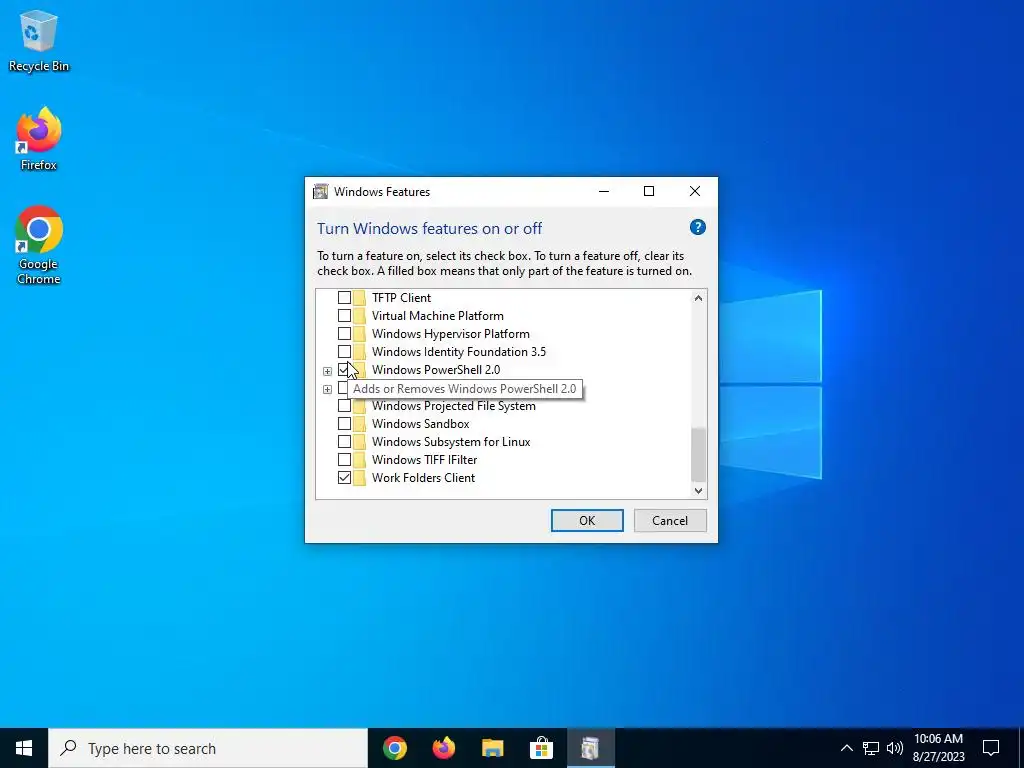Image resolution: width=1024 pixels, height=768 pixels.
Task: Select the Windows PowerShell 2.0 label
Action: coord(436,370)
